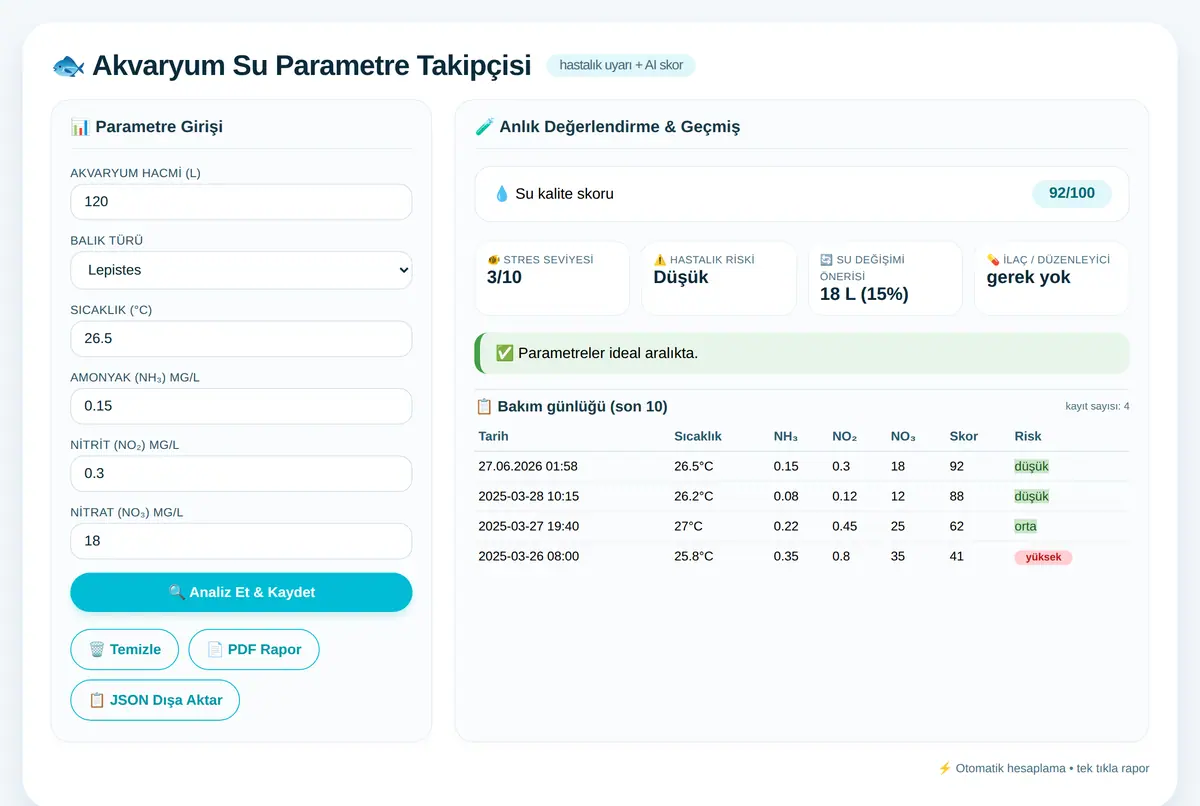Click the Hastalık Riski Düşük card
Screen dimensions: 1200x806
[x=719, y=278]
